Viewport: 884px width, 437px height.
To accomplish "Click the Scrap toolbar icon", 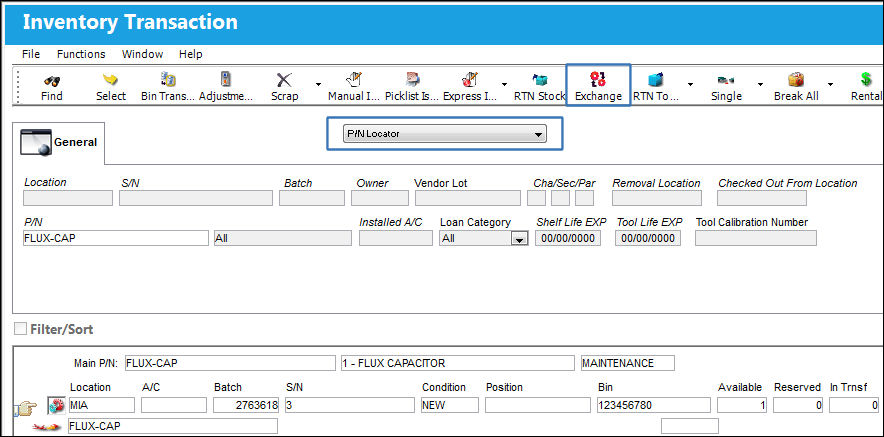I will [x=284, y=80].
